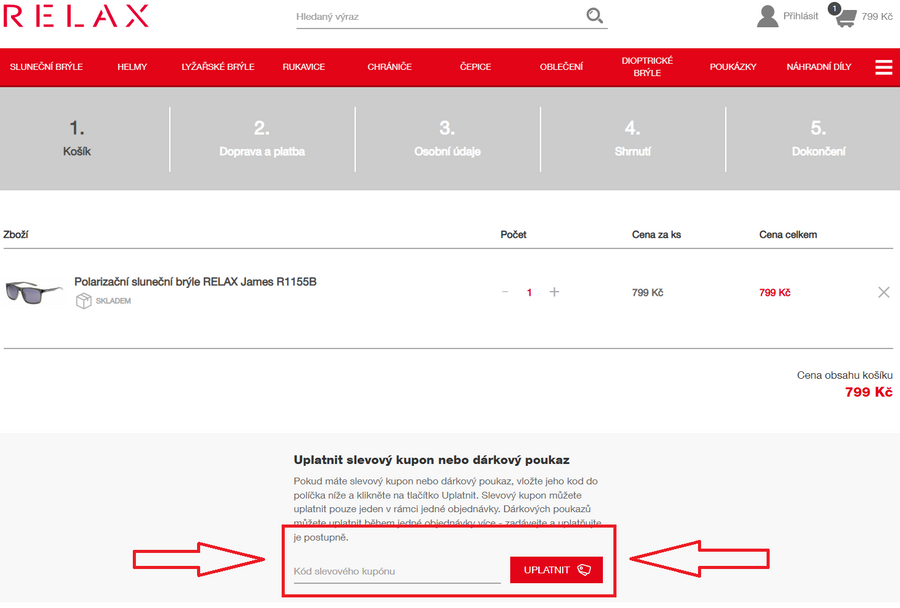Viewport: 900px width, 608px height.
Task: Click the search magnifier icon
Action: pos(595,16)
